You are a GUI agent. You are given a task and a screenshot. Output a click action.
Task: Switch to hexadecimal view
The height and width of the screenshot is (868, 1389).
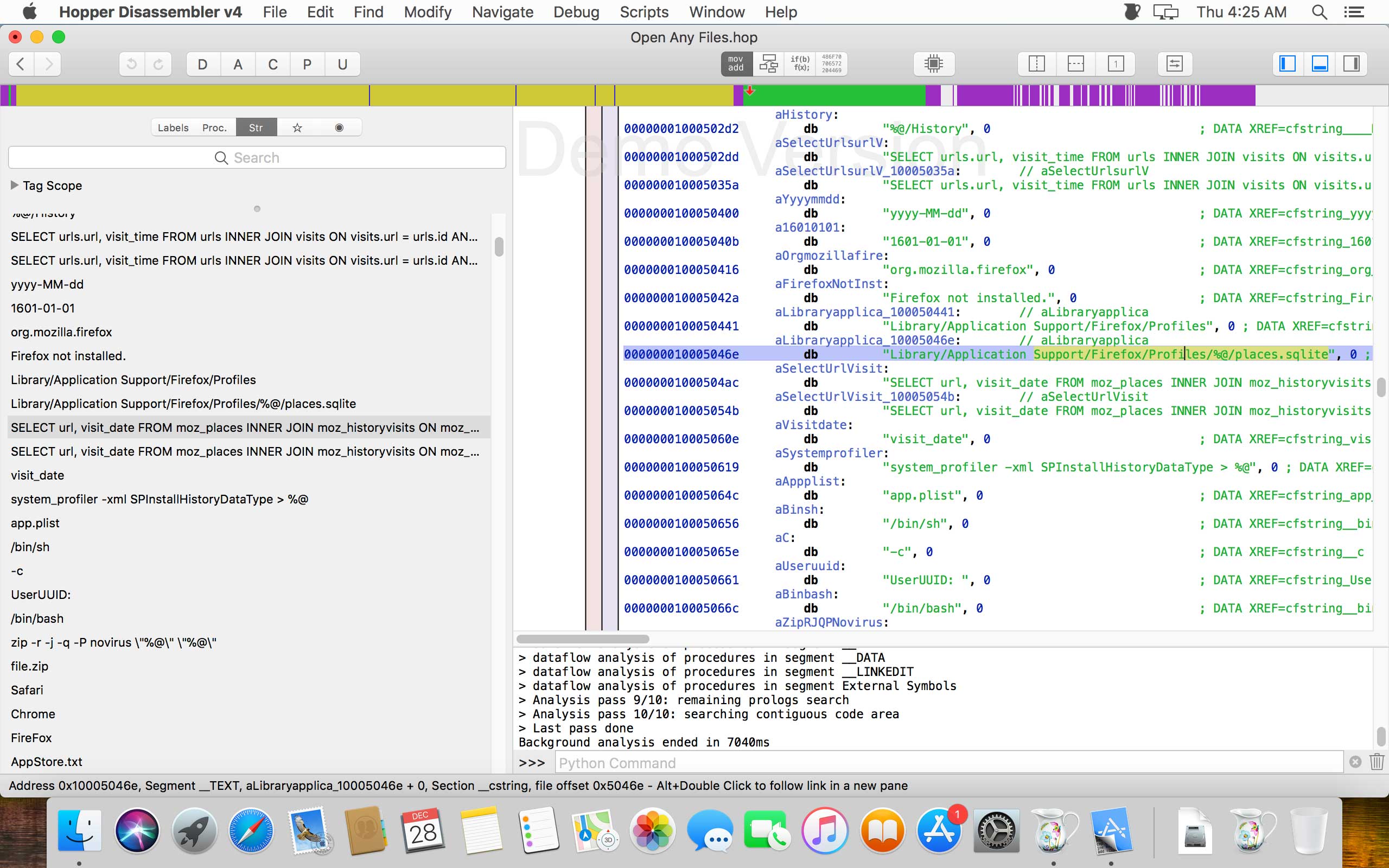[831, 63]
